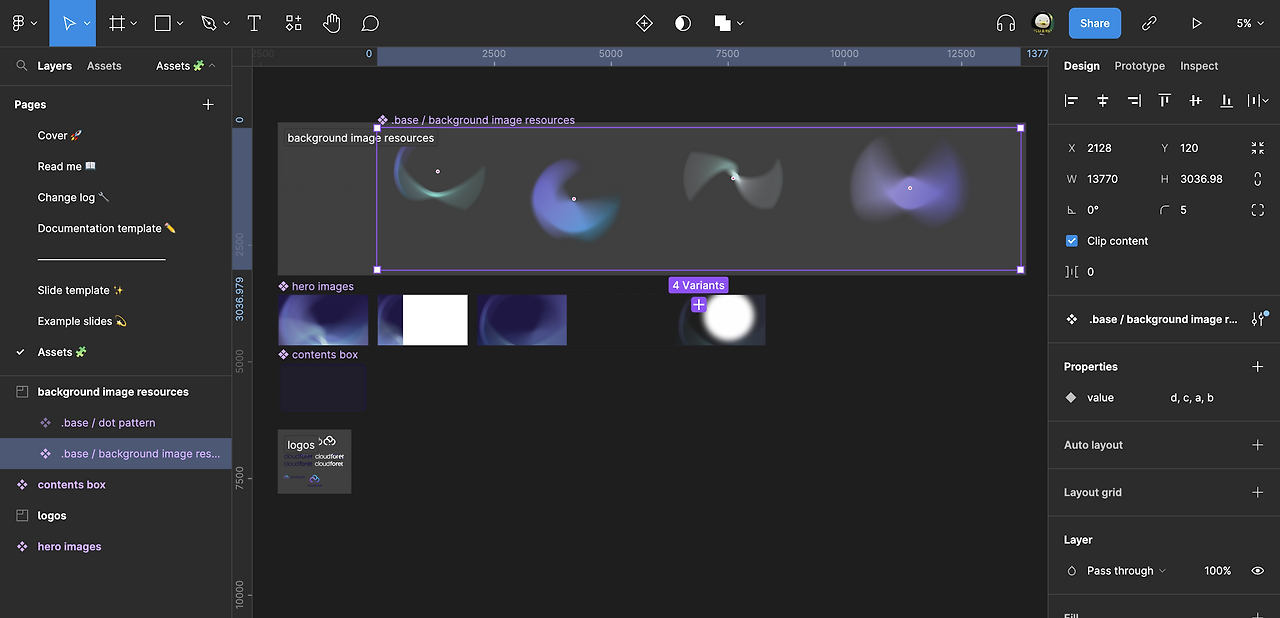
Task: Open pen tools dropdown arrow
Action: [226, 23]
